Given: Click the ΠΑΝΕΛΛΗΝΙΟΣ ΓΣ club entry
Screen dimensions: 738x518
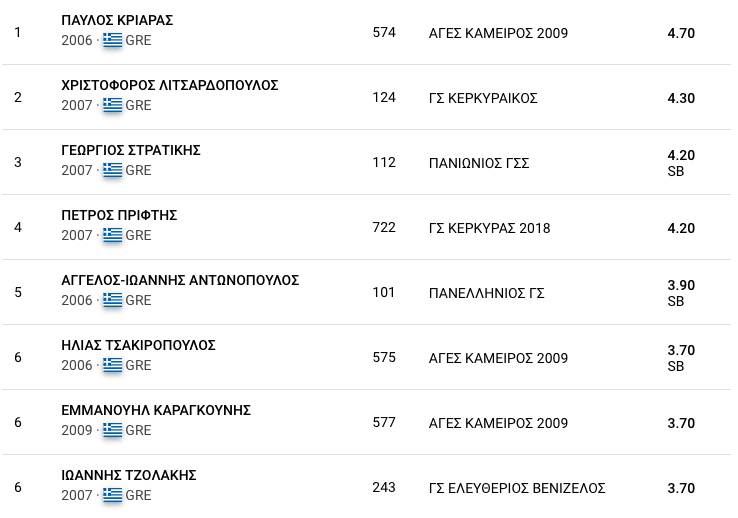Looking at the screenshot, I should (x=486, y=293).
